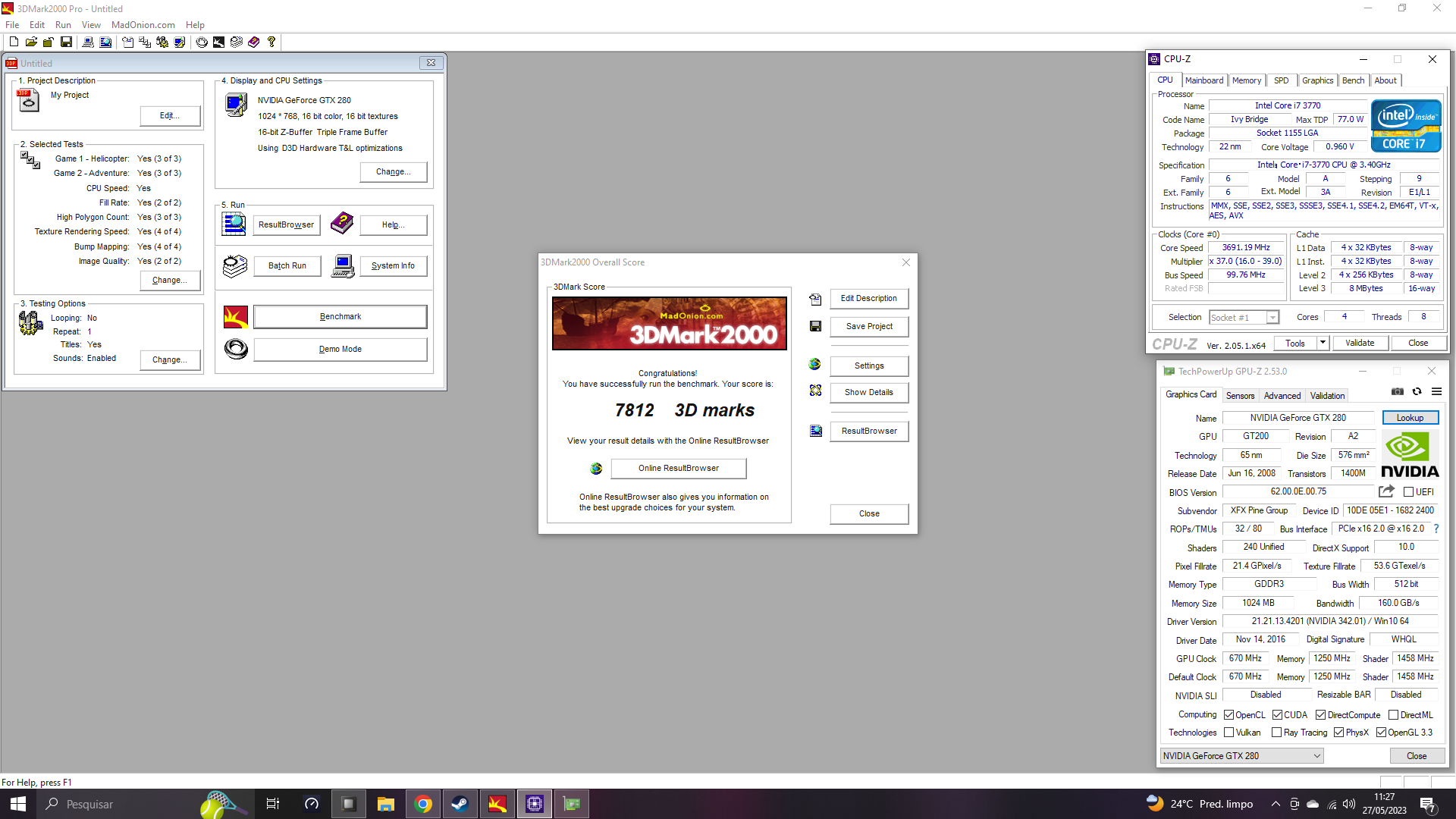Click the Benchmark toolbar icon with black background

(x=218, y=42)
